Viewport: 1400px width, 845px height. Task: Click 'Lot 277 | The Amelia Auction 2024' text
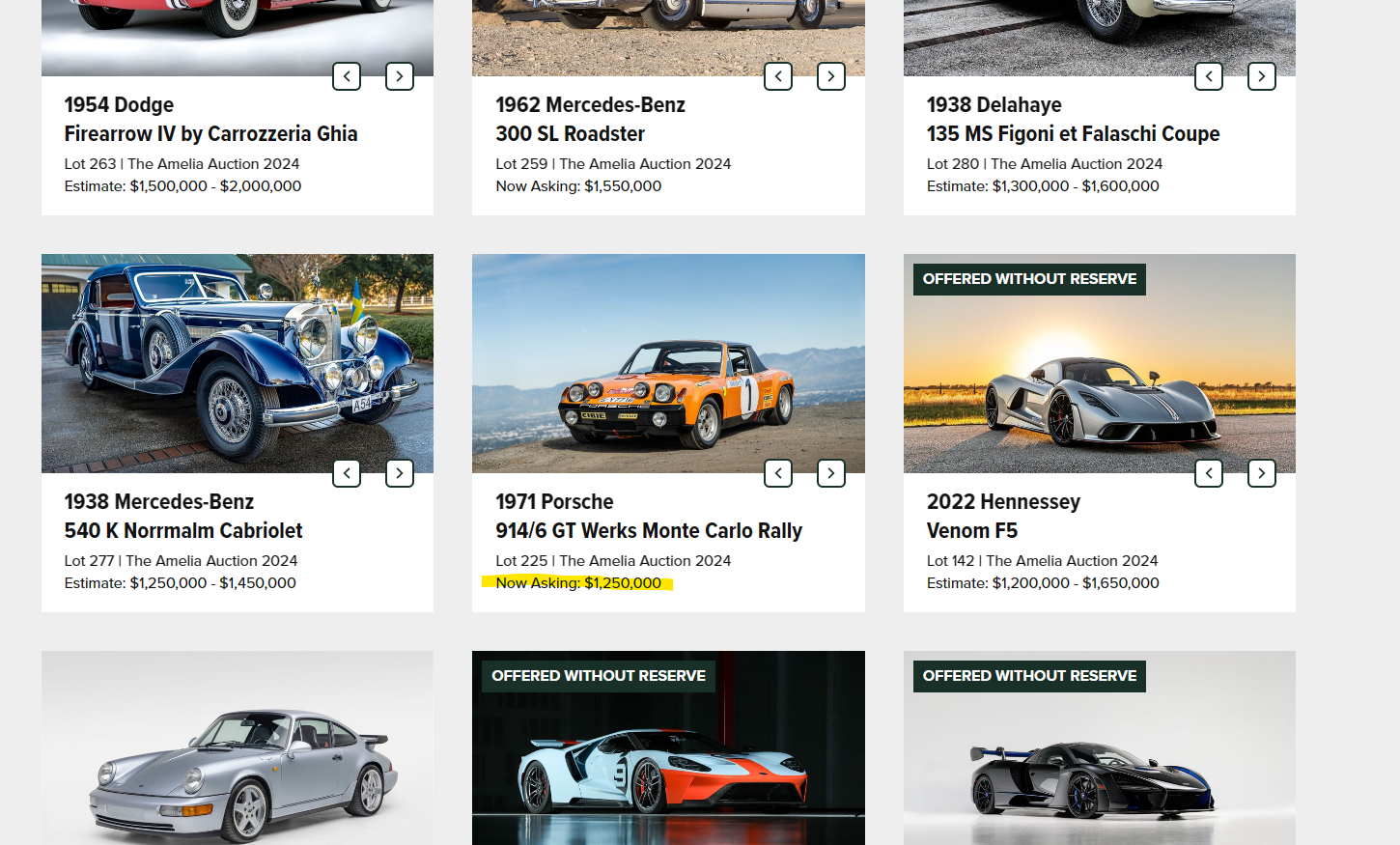point(181,561)
